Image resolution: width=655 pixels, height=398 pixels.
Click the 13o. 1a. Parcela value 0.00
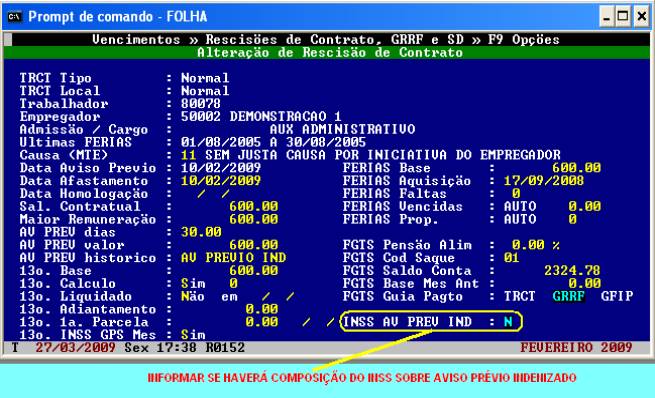point(261,322)
